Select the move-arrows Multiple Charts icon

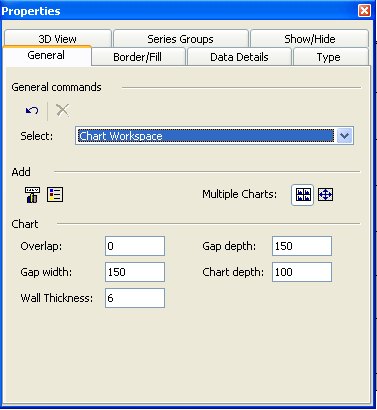(325, 195)
